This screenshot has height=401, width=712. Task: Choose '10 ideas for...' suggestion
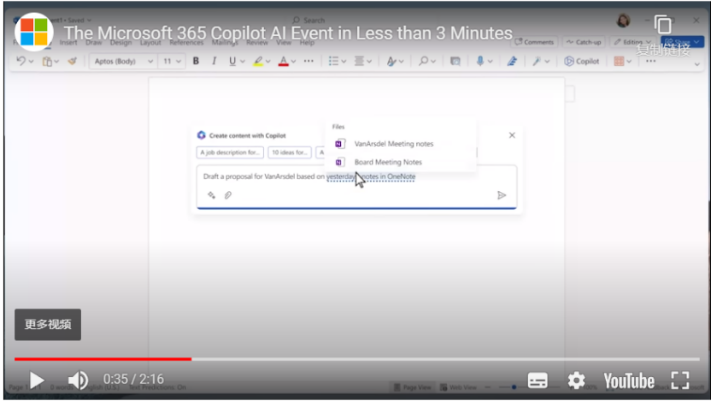pos(289,152)
